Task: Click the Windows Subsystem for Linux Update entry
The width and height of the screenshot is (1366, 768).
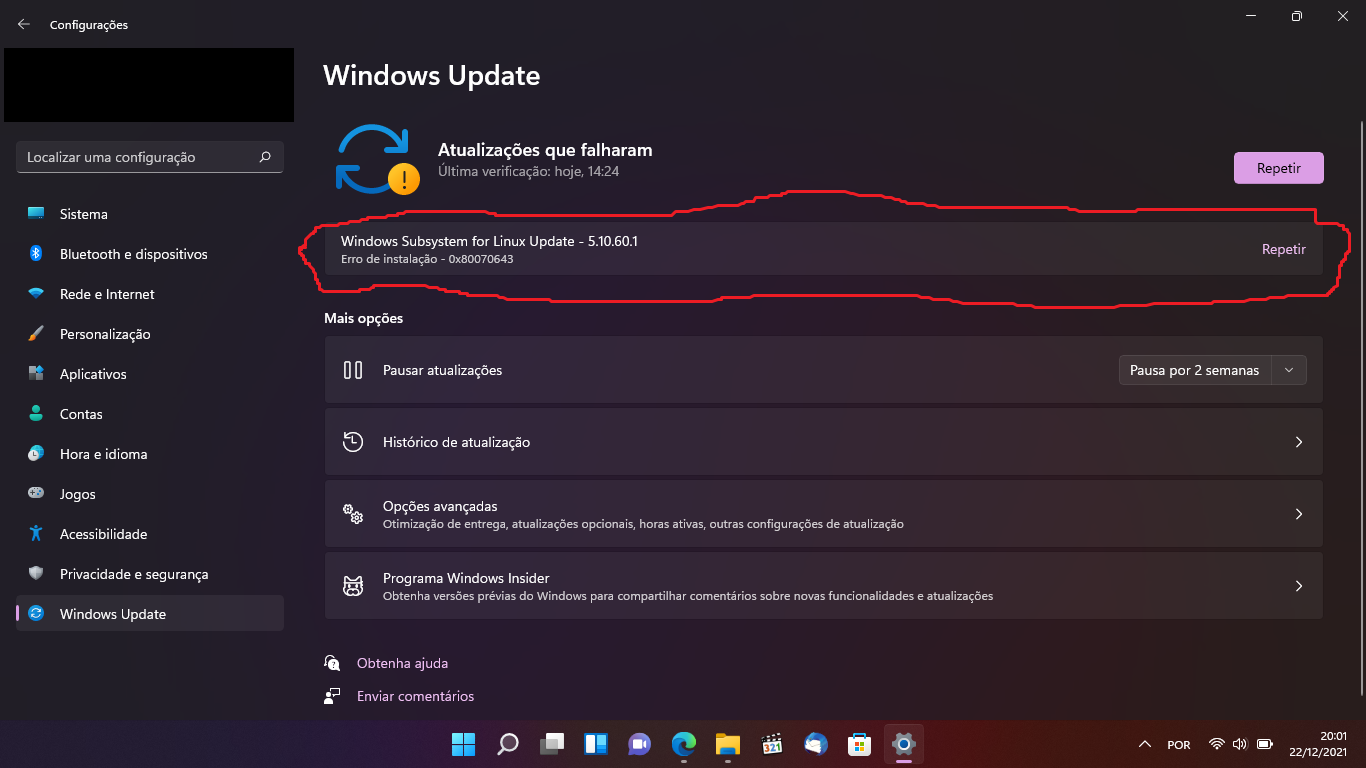Action: coord(824,249)
